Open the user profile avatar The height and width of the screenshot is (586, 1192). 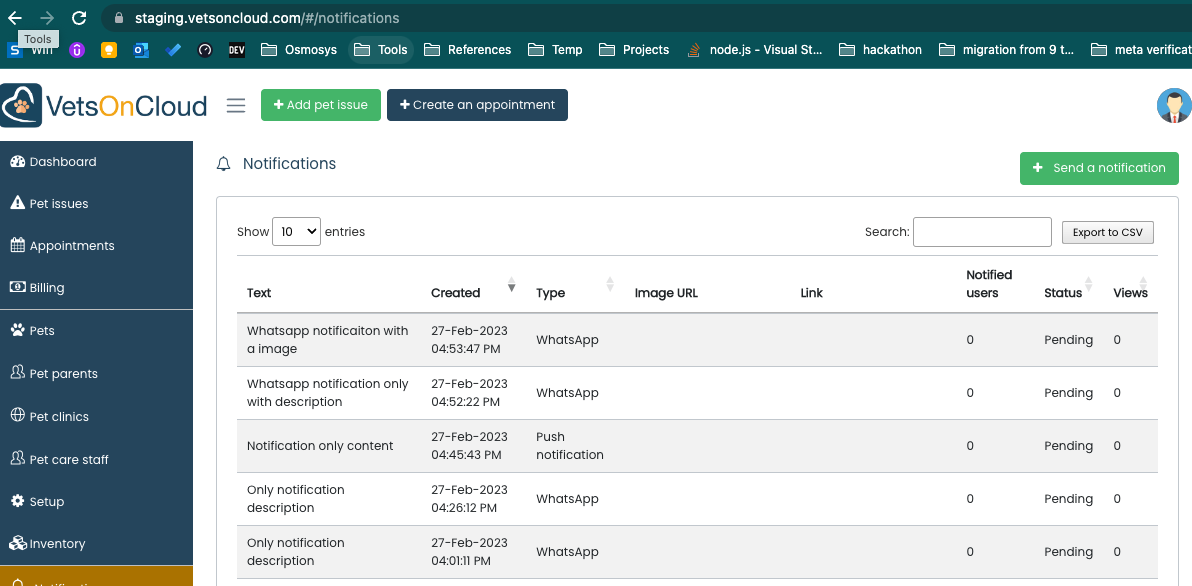tap(1173, 106)
